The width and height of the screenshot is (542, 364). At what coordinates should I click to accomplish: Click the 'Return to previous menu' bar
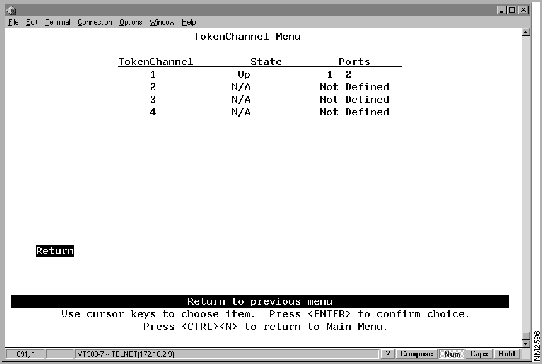click(260, 301)
